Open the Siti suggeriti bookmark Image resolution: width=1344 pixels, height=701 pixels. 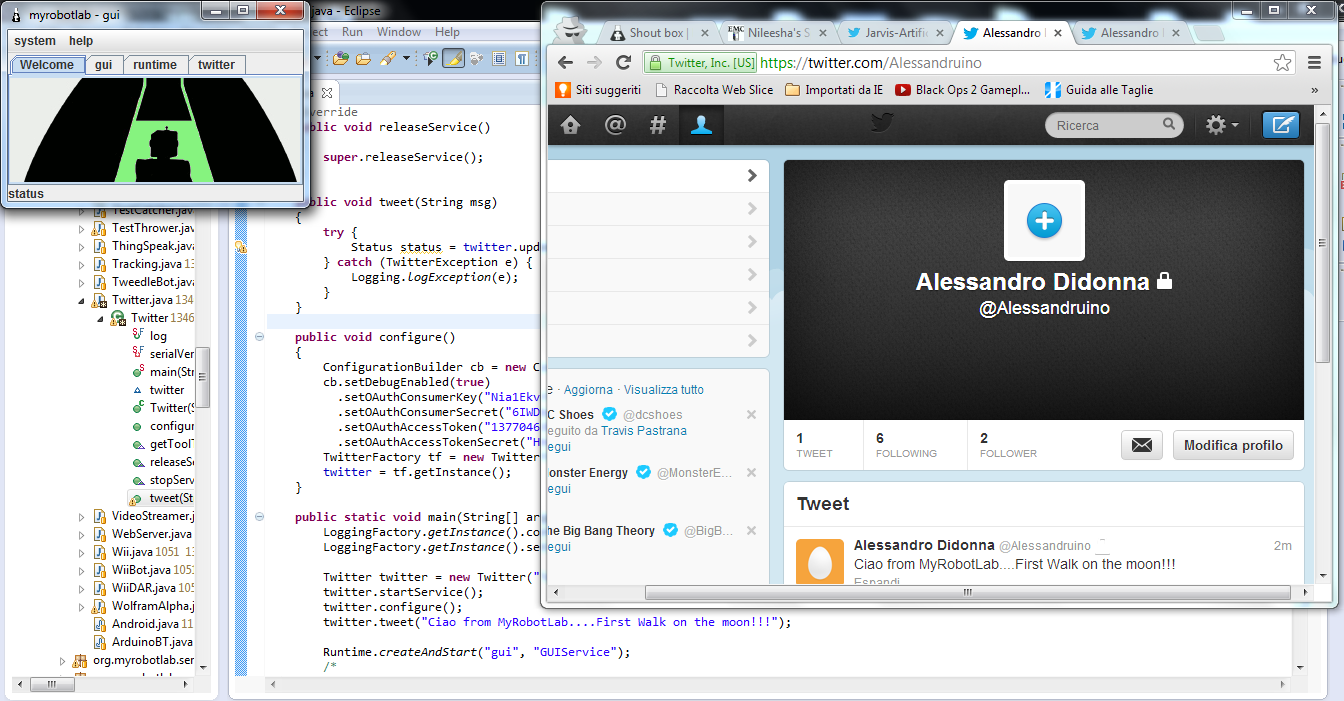[598, 90]
